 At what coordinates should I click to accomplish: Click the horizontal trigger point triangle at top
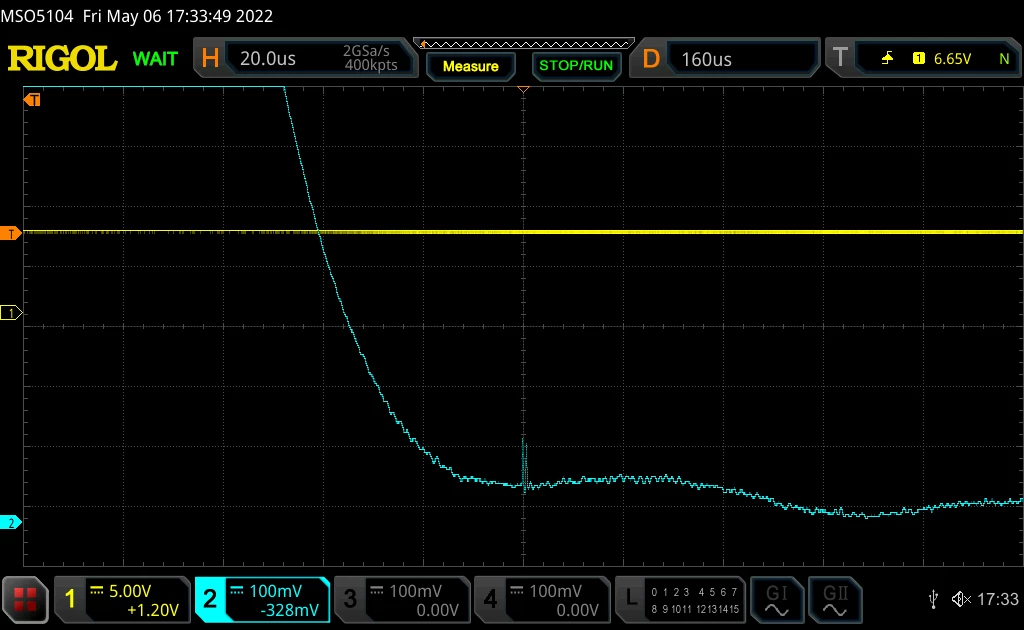coord(523,89)
